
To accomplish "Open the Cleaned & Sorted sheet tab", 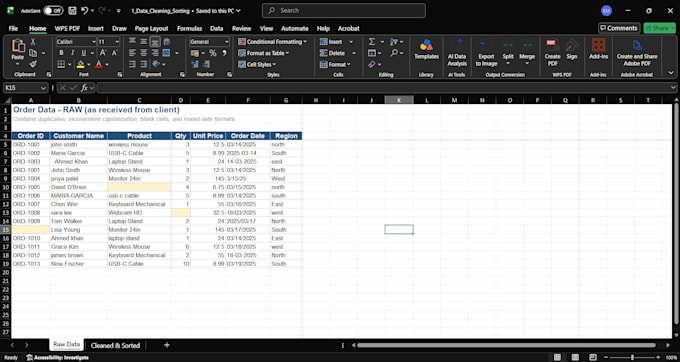I will [x=115, y=346].
